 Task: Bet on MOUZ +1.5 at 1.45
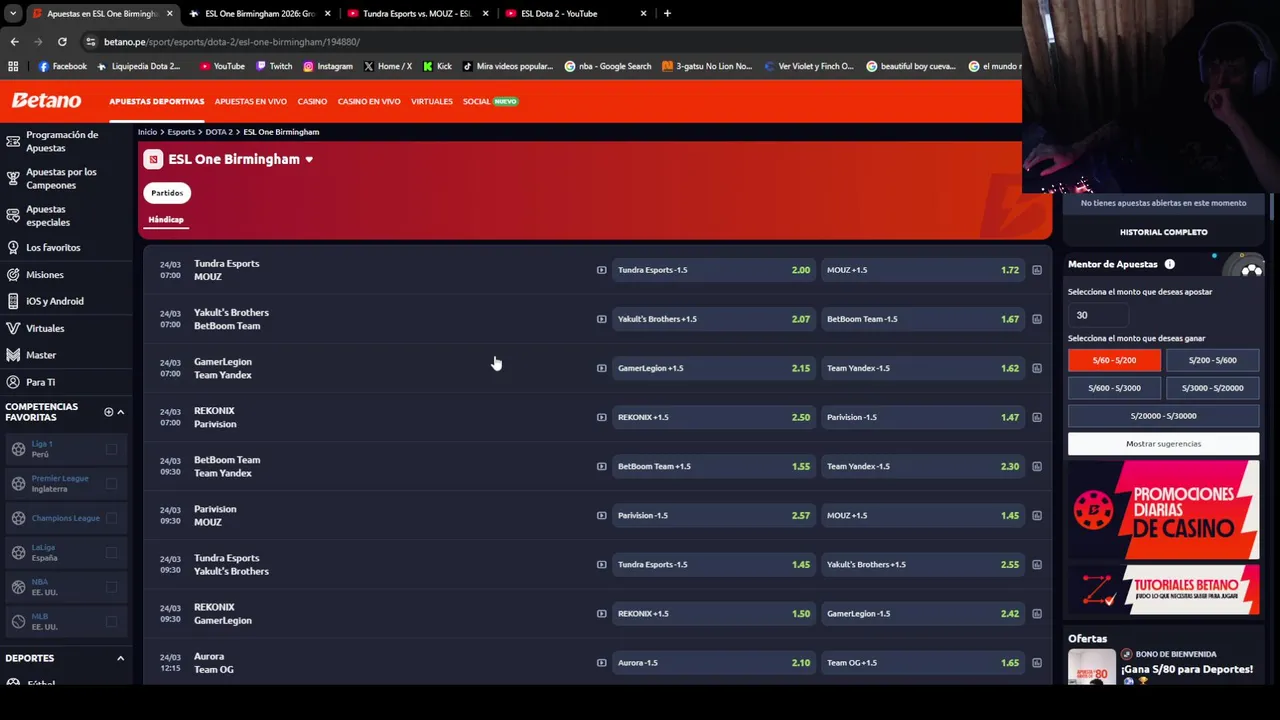point(922,515)
